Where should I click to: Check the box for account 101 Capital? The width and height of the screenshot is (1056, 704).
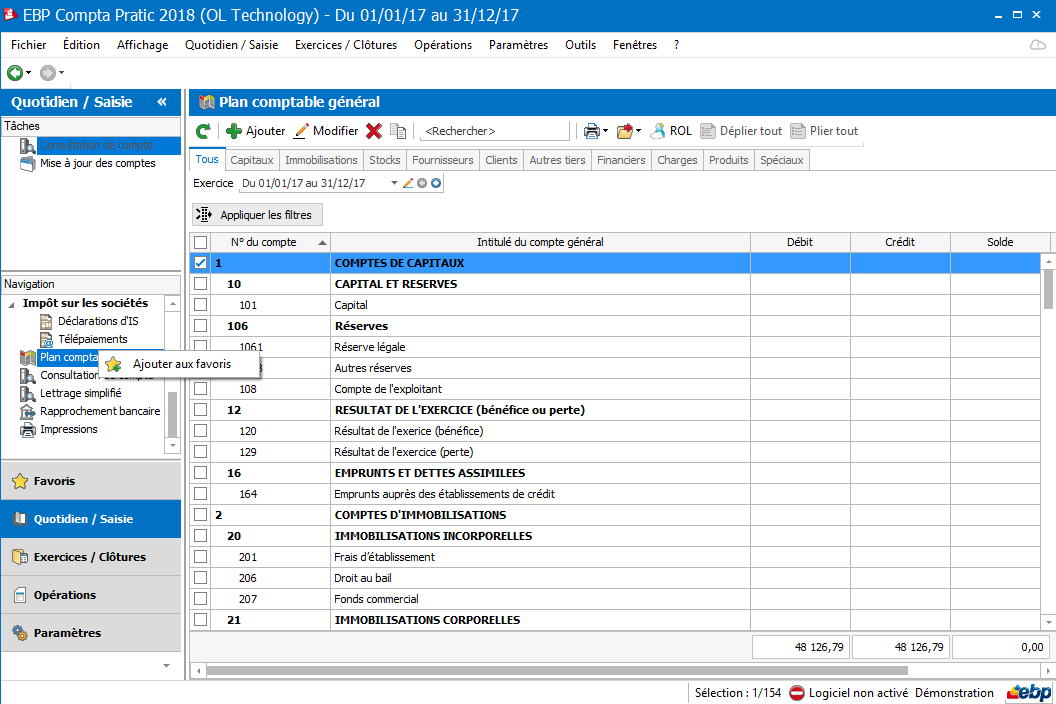click(201, 305)
